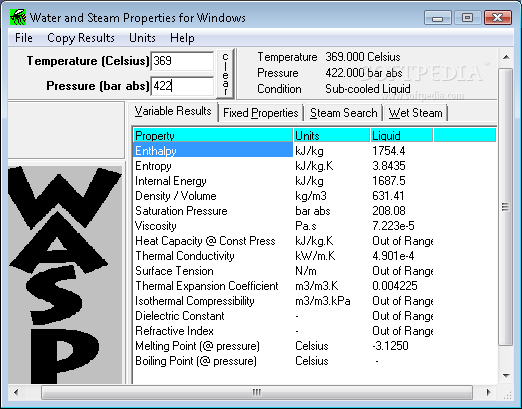Click the viscosity value 7.223e-5
This screenshot has width=522, height=409.
(x=393, y=226)
